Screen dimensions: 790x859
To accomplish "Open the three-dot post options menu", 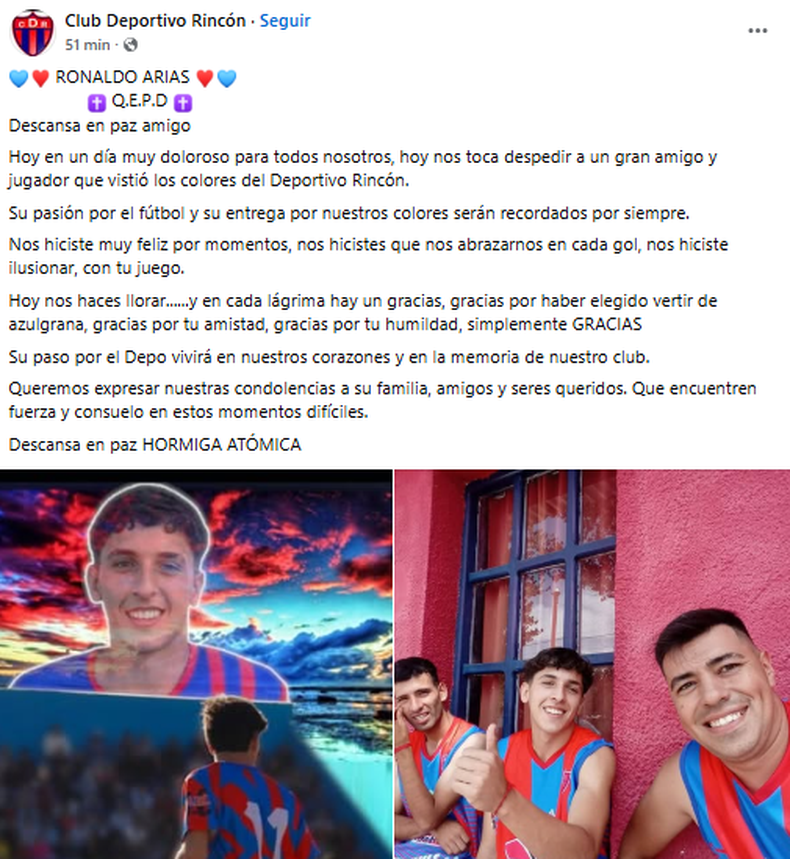I will [x=758, y=31].
